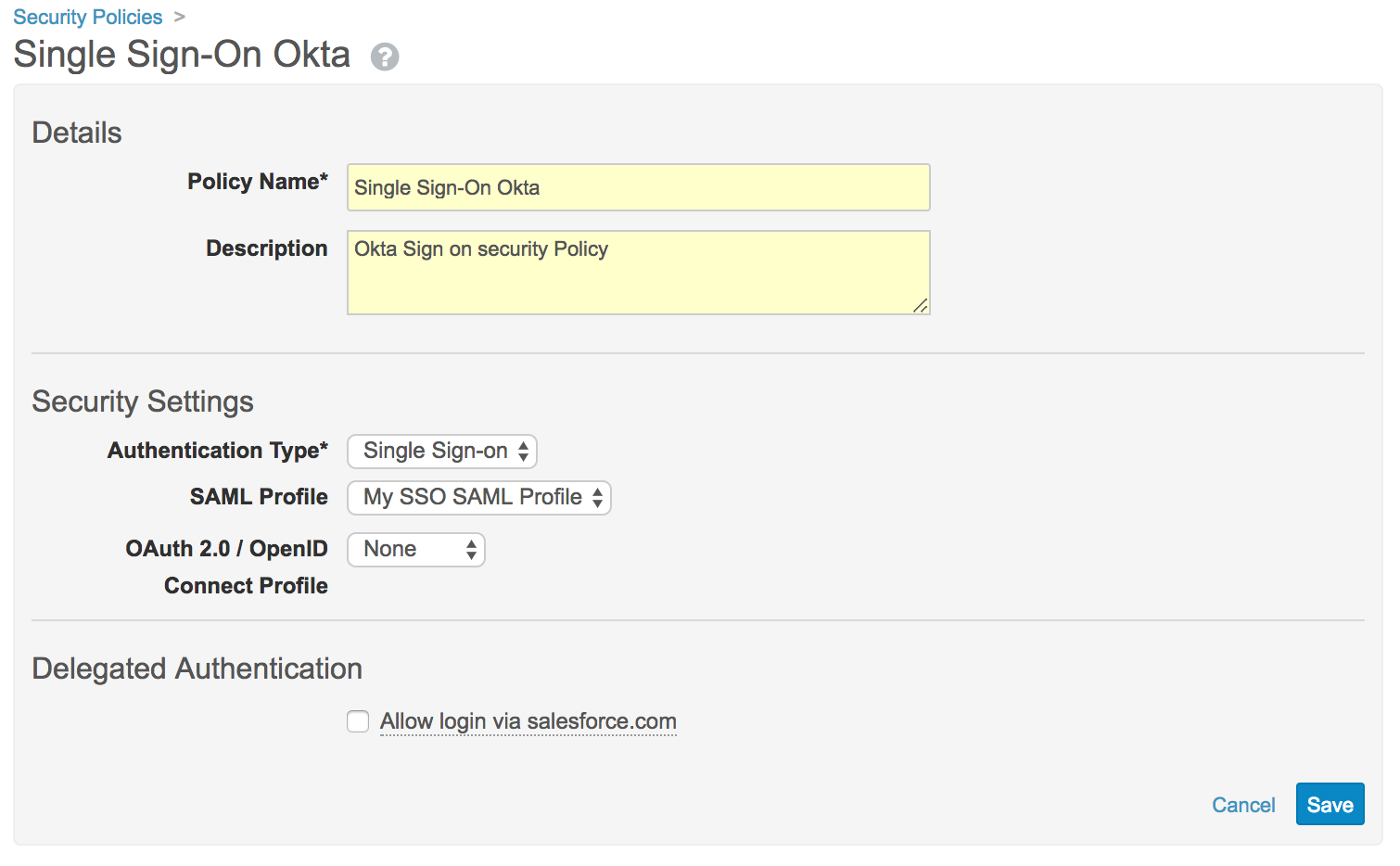1400x866 pixels.
Task: Click inside the Description text area
Action: point(638,273)
